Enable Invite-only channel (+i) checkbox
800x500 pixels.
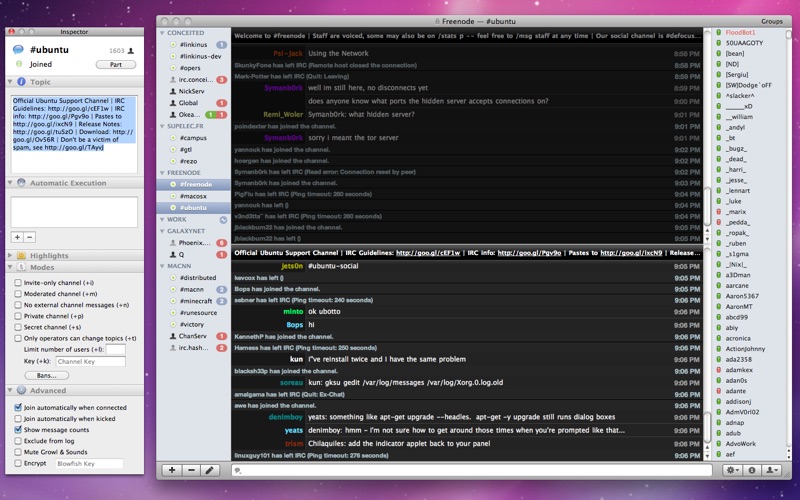point(18,283)
